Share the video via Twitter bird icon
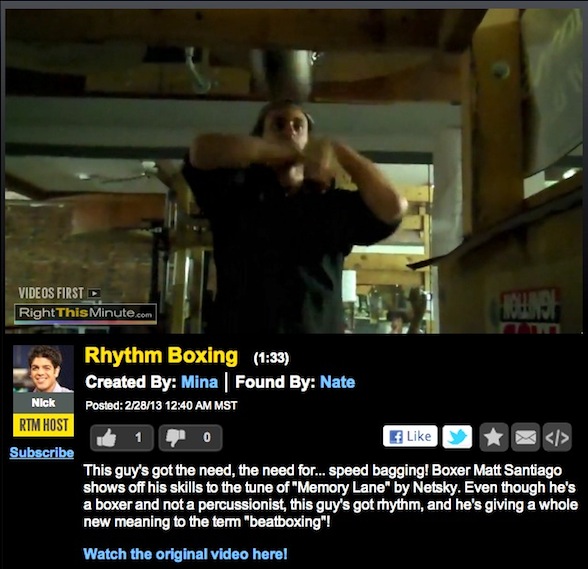588x569 pixels. [457, 437]
